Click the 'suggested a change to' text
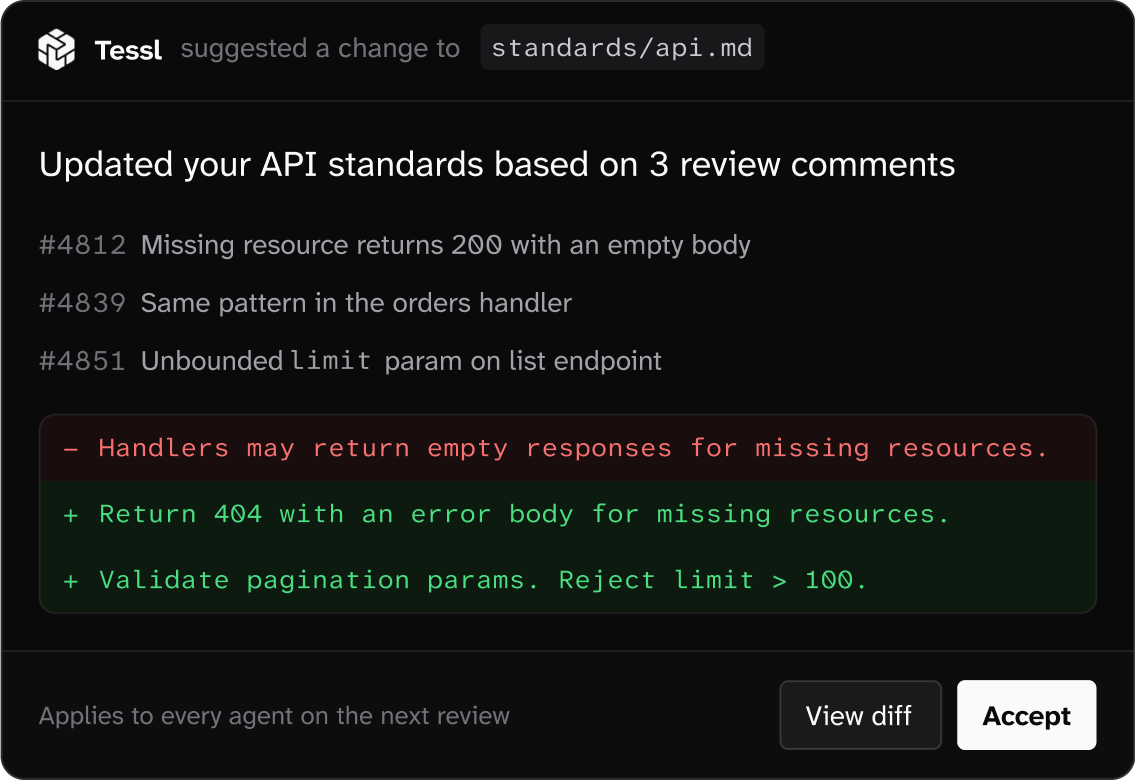 [x=320, y=49]
